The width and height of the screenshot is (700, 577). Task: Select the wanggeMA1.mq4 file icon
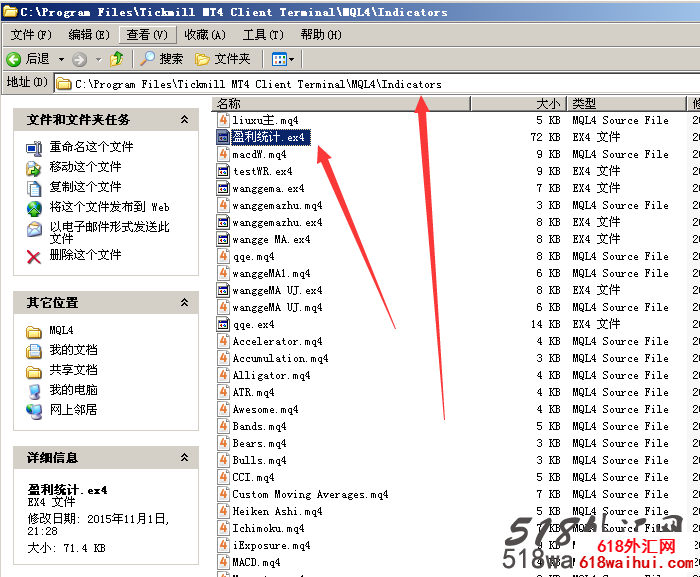click(x=223, y=273)
